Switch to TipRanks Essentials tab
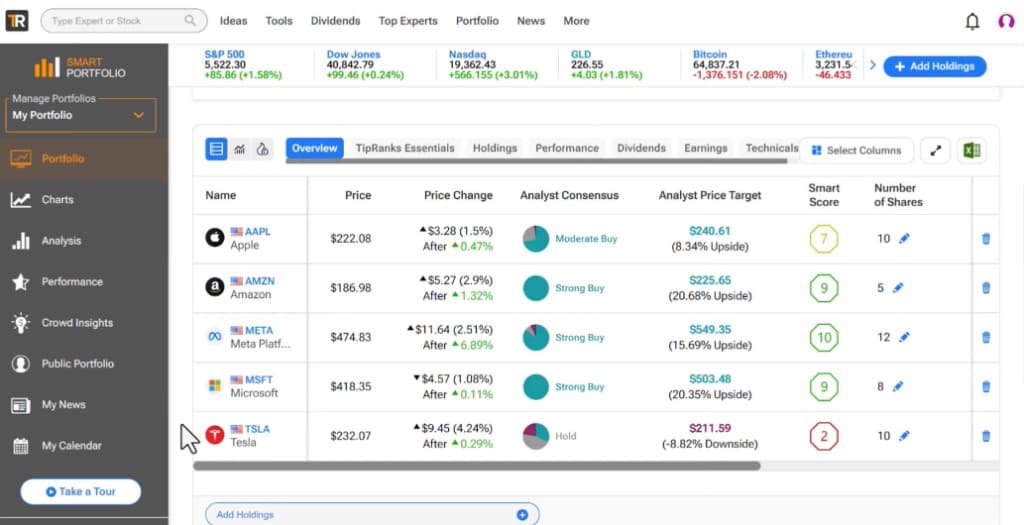This screenshot has width=1024, height=525. 405,148
